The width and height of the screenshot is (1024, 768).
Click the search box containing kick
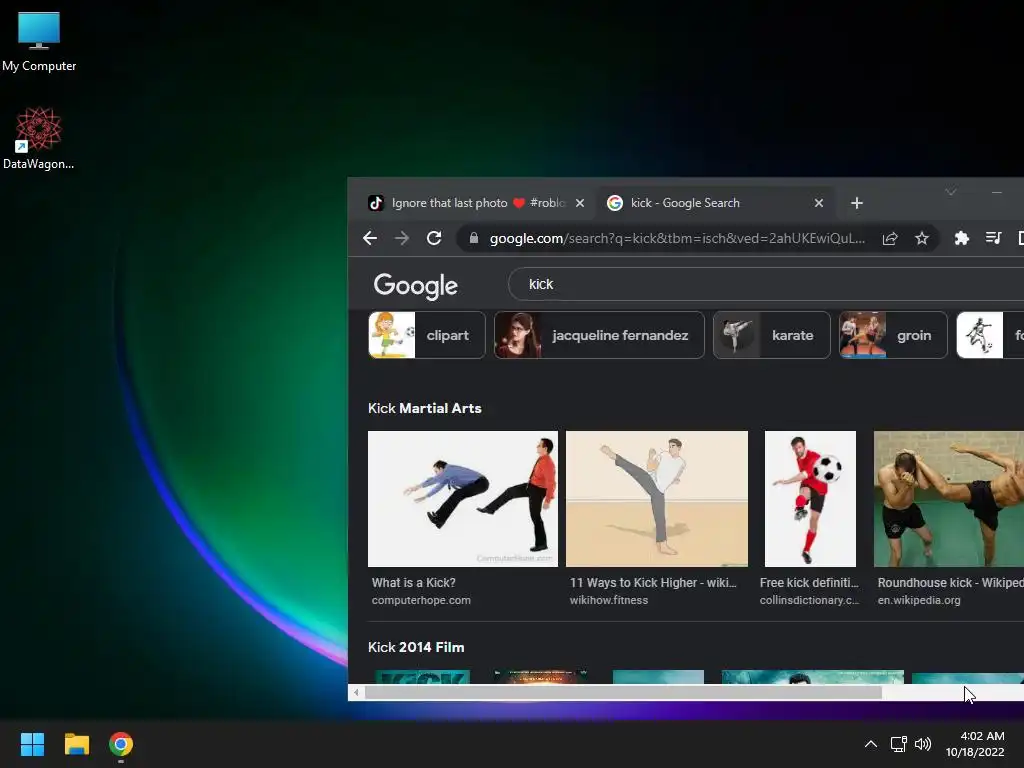pyautogui.click(x=765, y=284)
